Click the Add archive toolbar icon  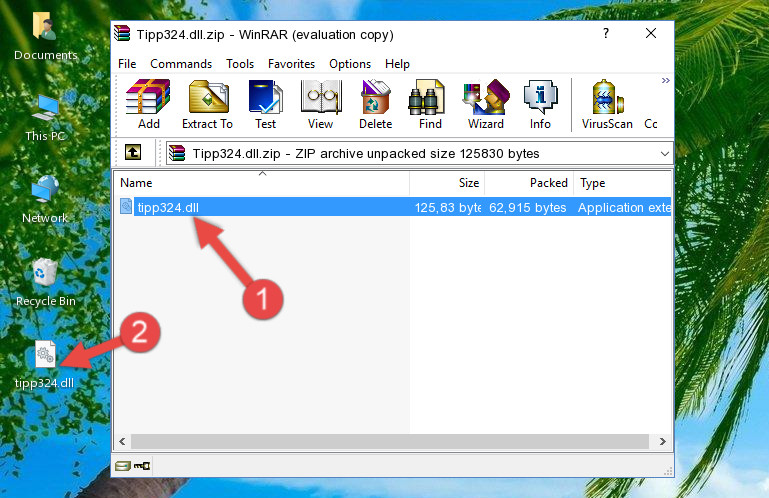pos(148,105)
